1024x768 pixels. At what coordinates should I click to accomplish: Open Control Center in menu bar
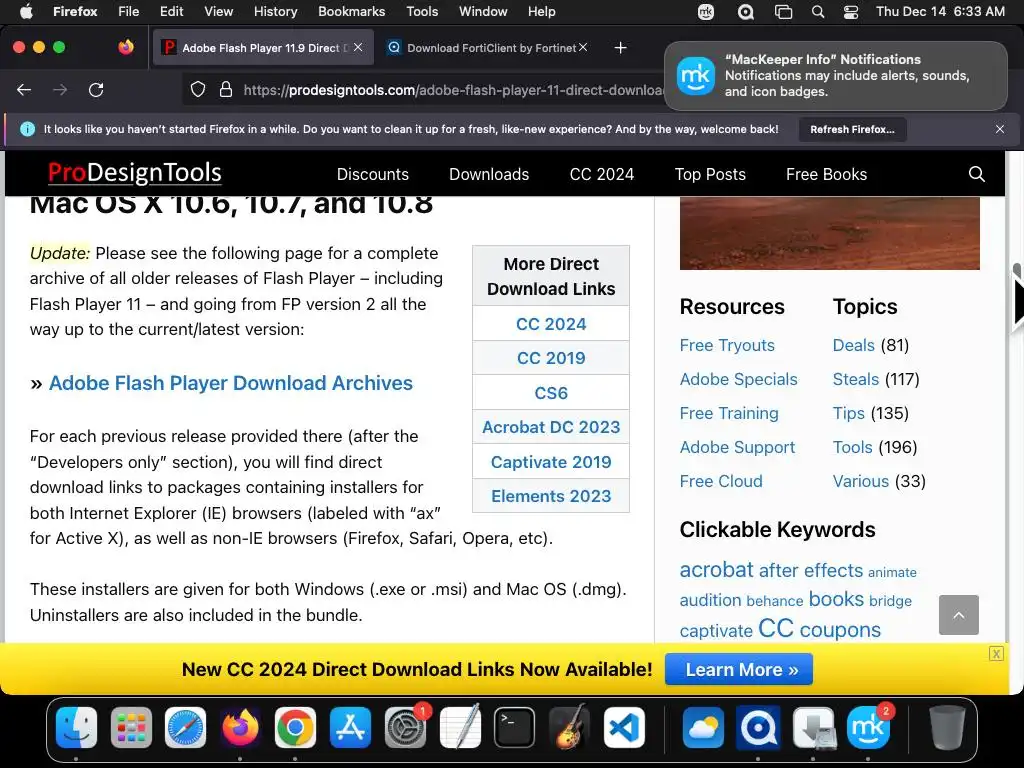click(x=851, y=12)
